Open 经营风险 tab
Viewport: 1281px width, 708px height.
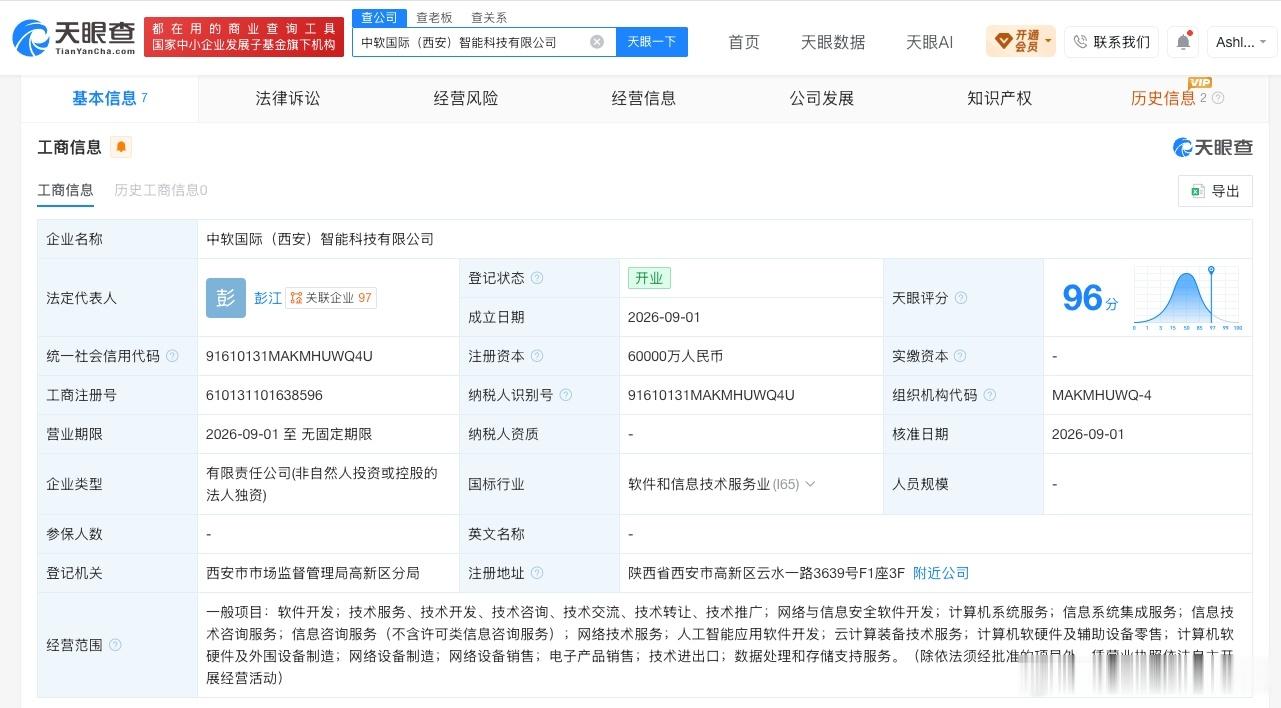pyautogui.click(x=466, y=98)
